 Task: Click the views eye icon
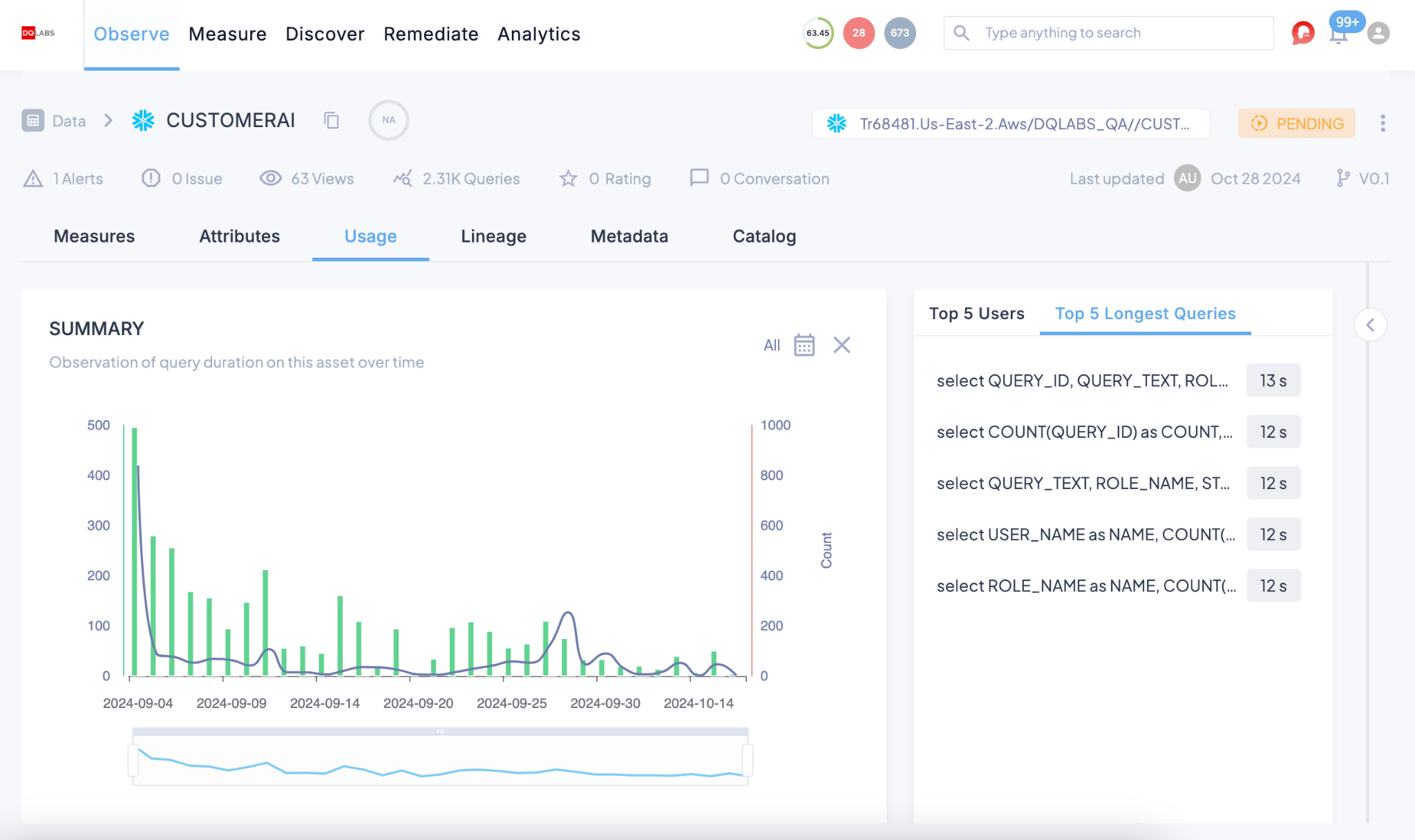[270, 178]
